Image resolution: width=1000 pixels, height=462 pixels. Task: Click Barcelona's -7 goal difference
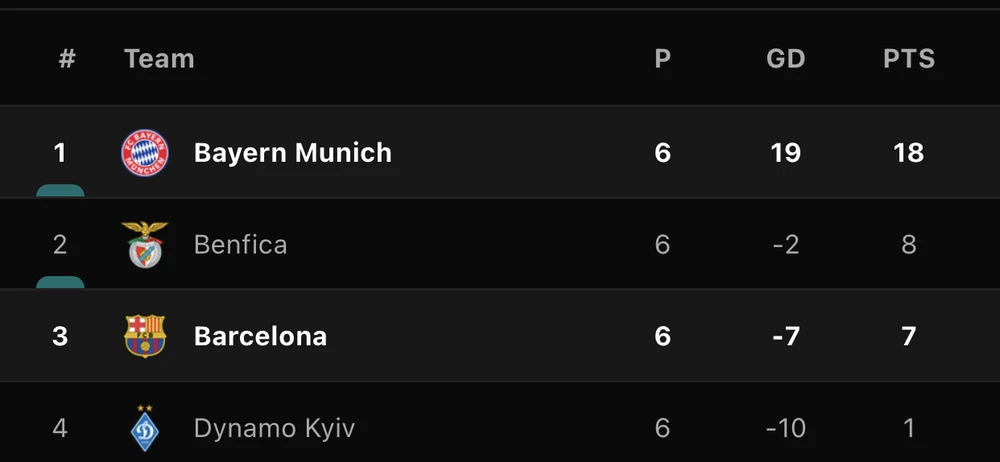tap(785, 336)
